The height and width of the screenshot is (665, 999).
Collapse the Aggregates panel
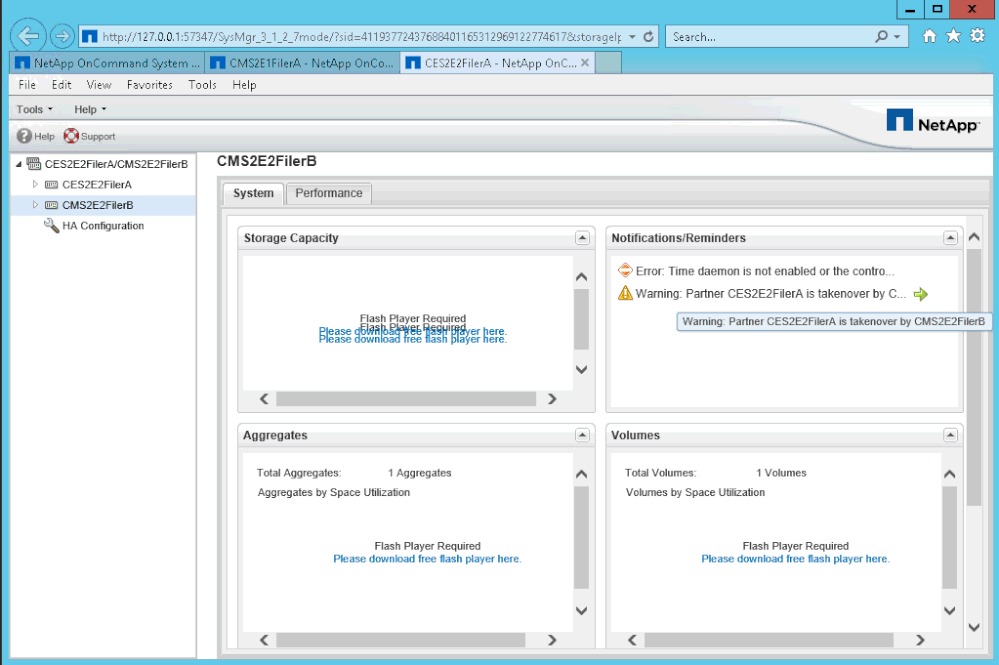[x=582, y=435]
